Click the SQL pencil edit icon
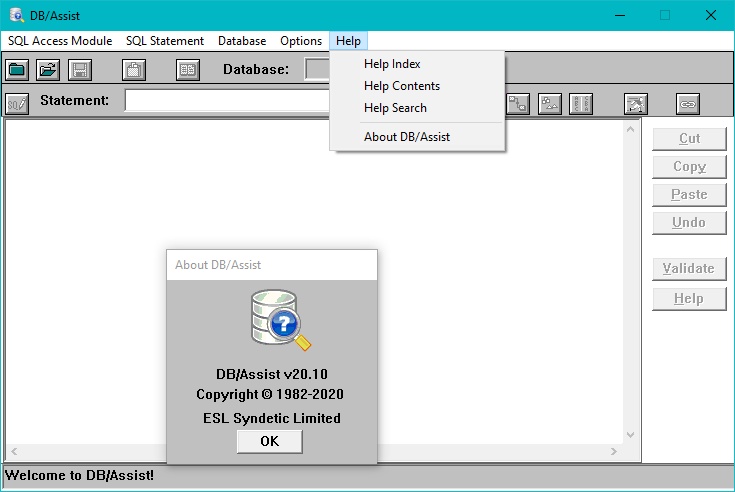 [x=17, y=103]
